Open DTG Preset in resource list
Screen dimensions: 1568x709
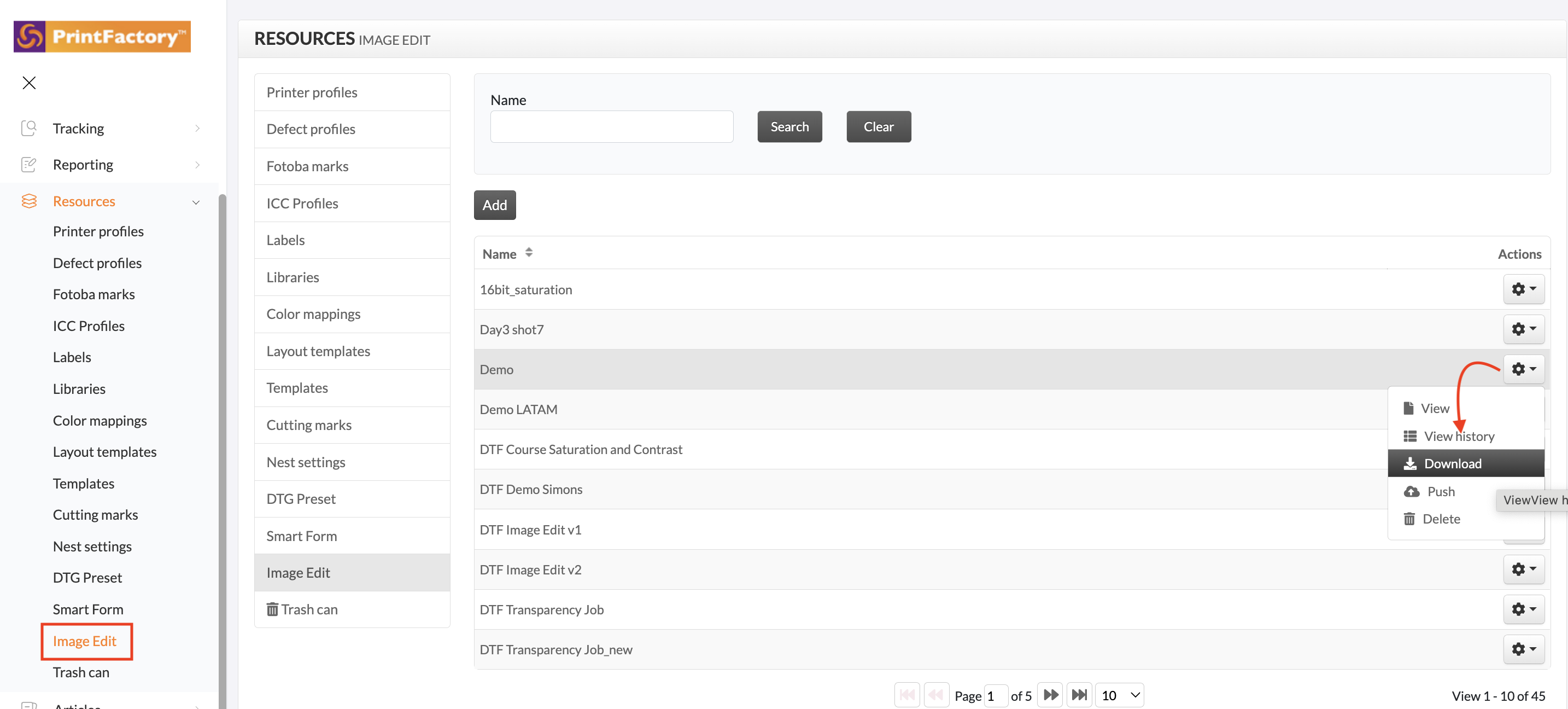(352, 499)
